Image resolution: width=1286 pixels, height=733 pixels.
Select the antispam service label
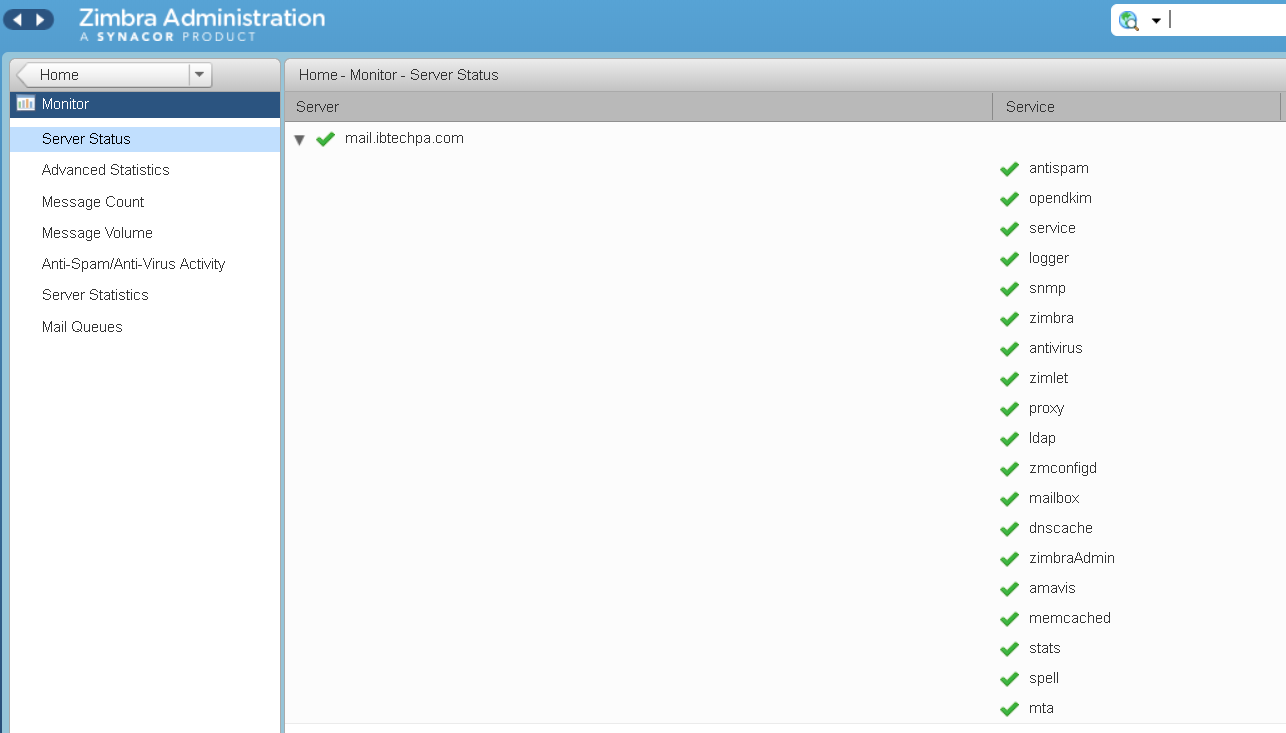[1058, 168]
